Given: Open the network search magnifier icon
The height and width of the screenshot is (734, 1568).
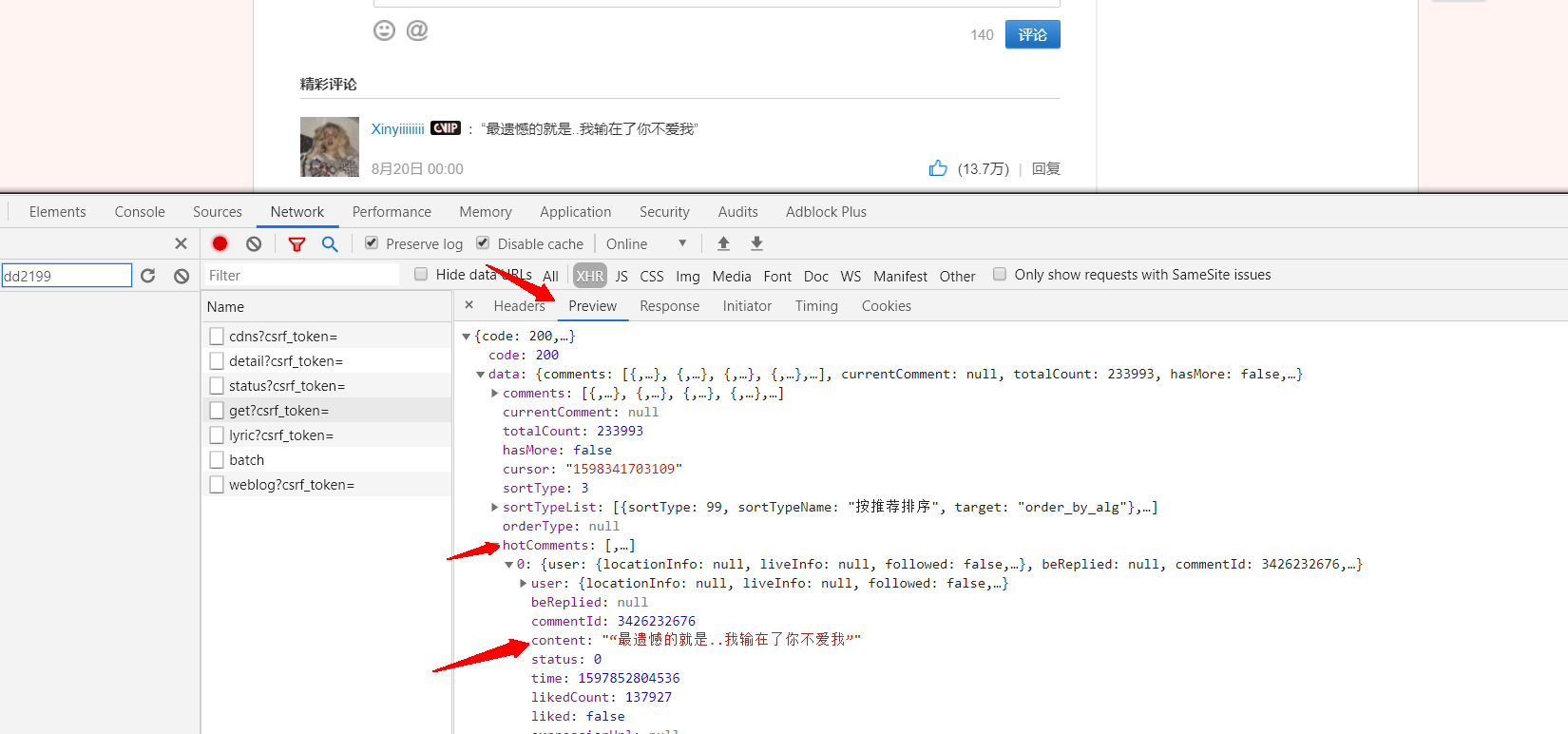Looking at the screenshot, I should pyautogui.click(x=330, y=244).
